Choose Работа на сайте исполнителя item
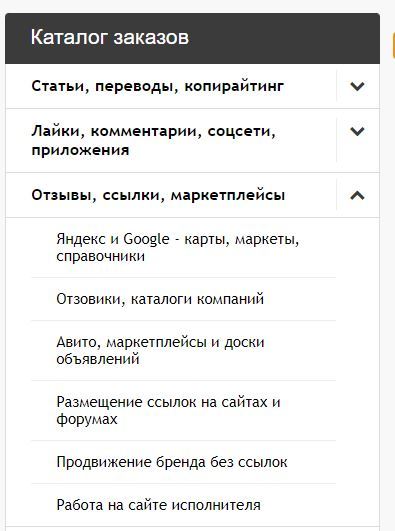This screenshot has height=531, width=395. click(x=159, y=505)
